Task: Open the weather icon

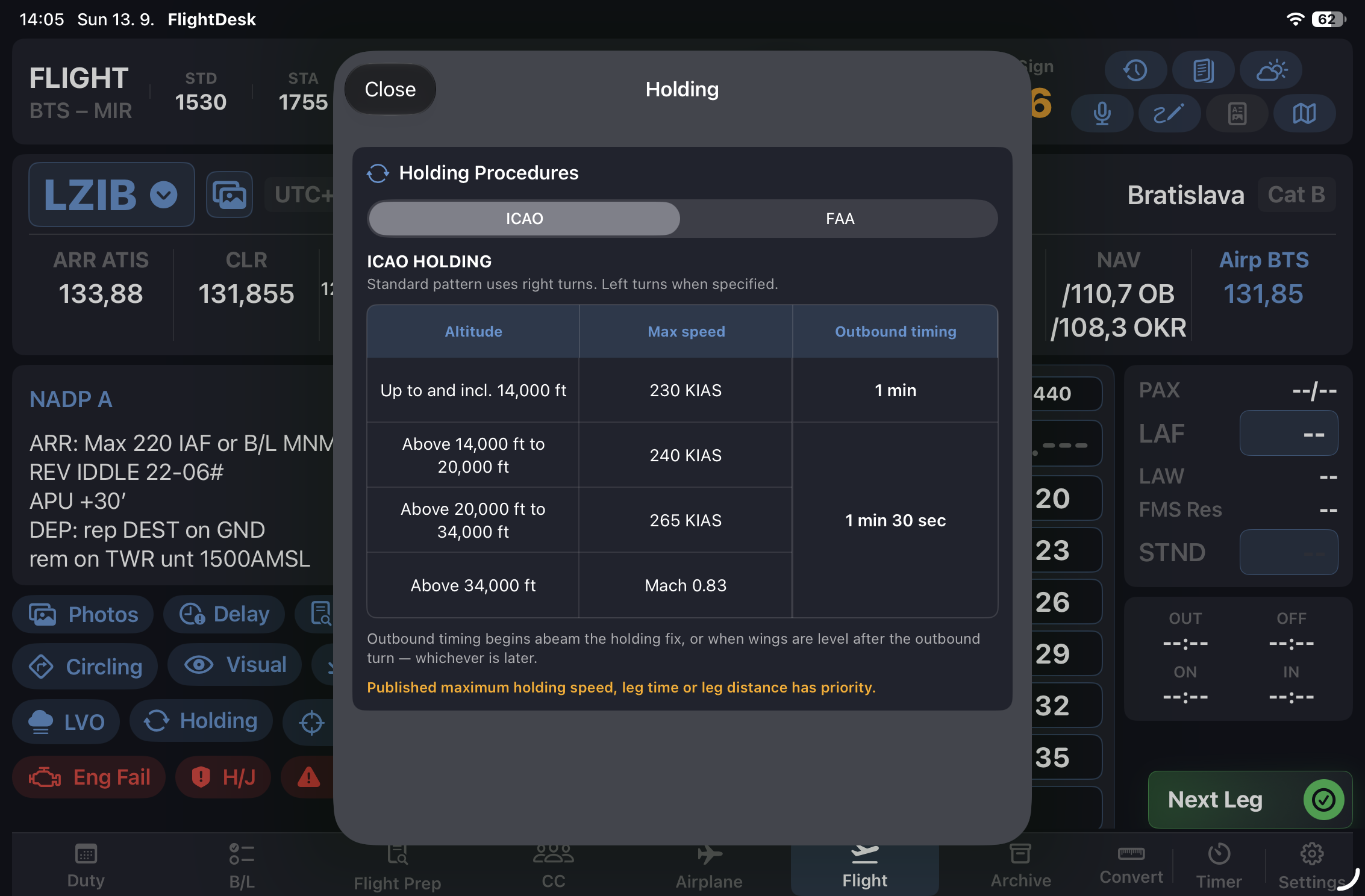Action: tap(1271, 70)
